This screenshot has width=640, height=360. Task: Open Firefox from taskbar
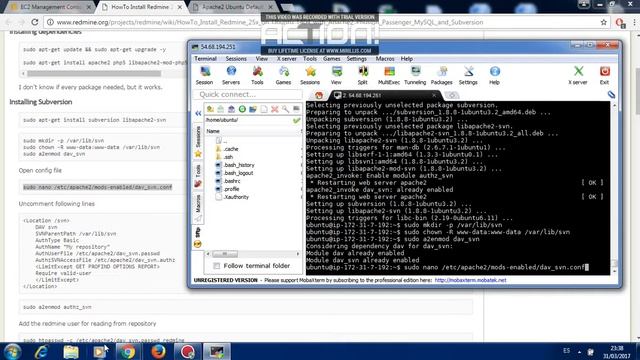[x=158, y=351]
